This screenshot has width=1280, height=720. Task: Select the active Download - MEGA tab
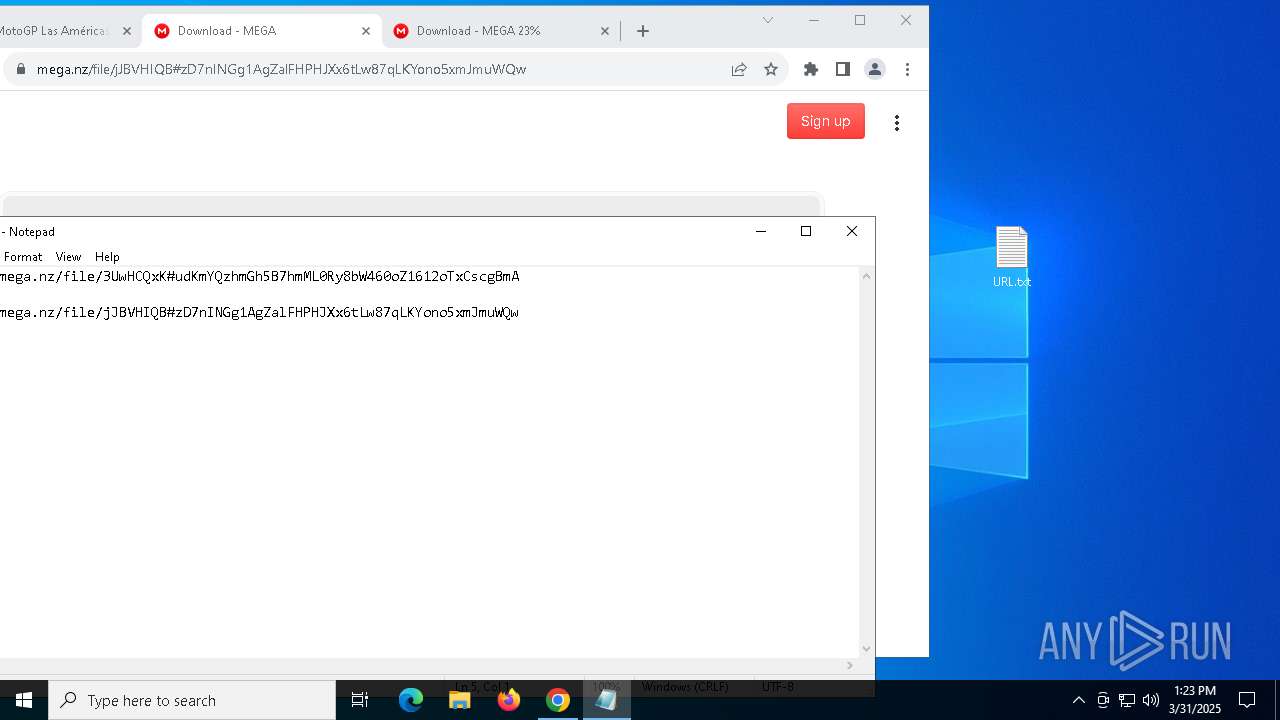pyautogui.click(x=262, y=31)
